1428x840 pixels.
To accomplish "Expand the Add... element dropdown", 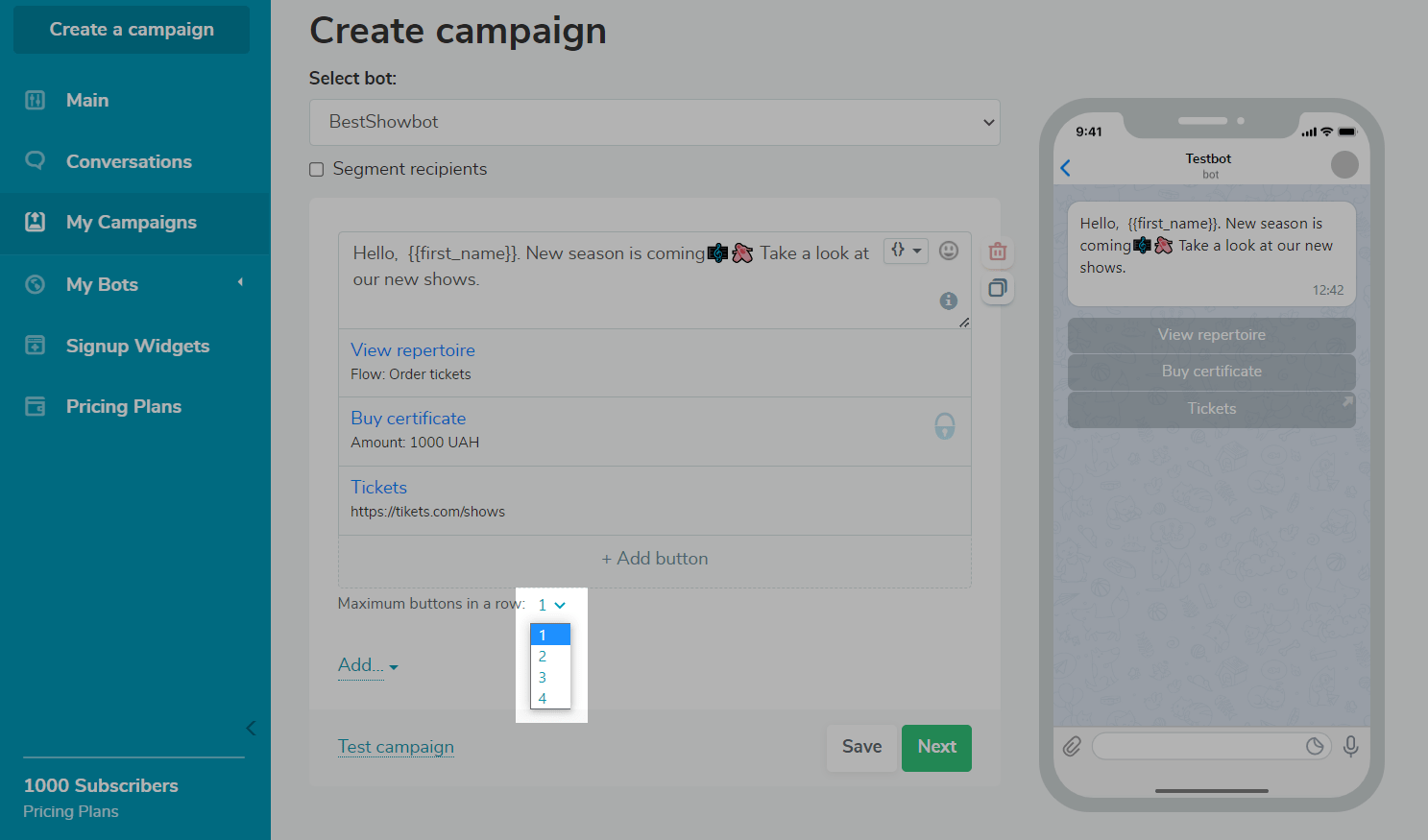I will pos(368,665).
